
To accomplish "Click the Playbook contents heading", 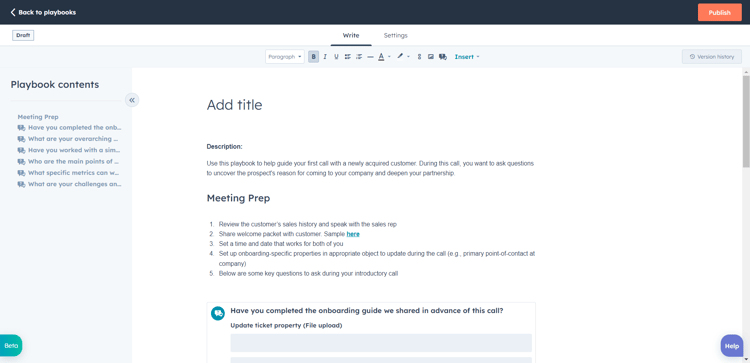I will (55, 85).
